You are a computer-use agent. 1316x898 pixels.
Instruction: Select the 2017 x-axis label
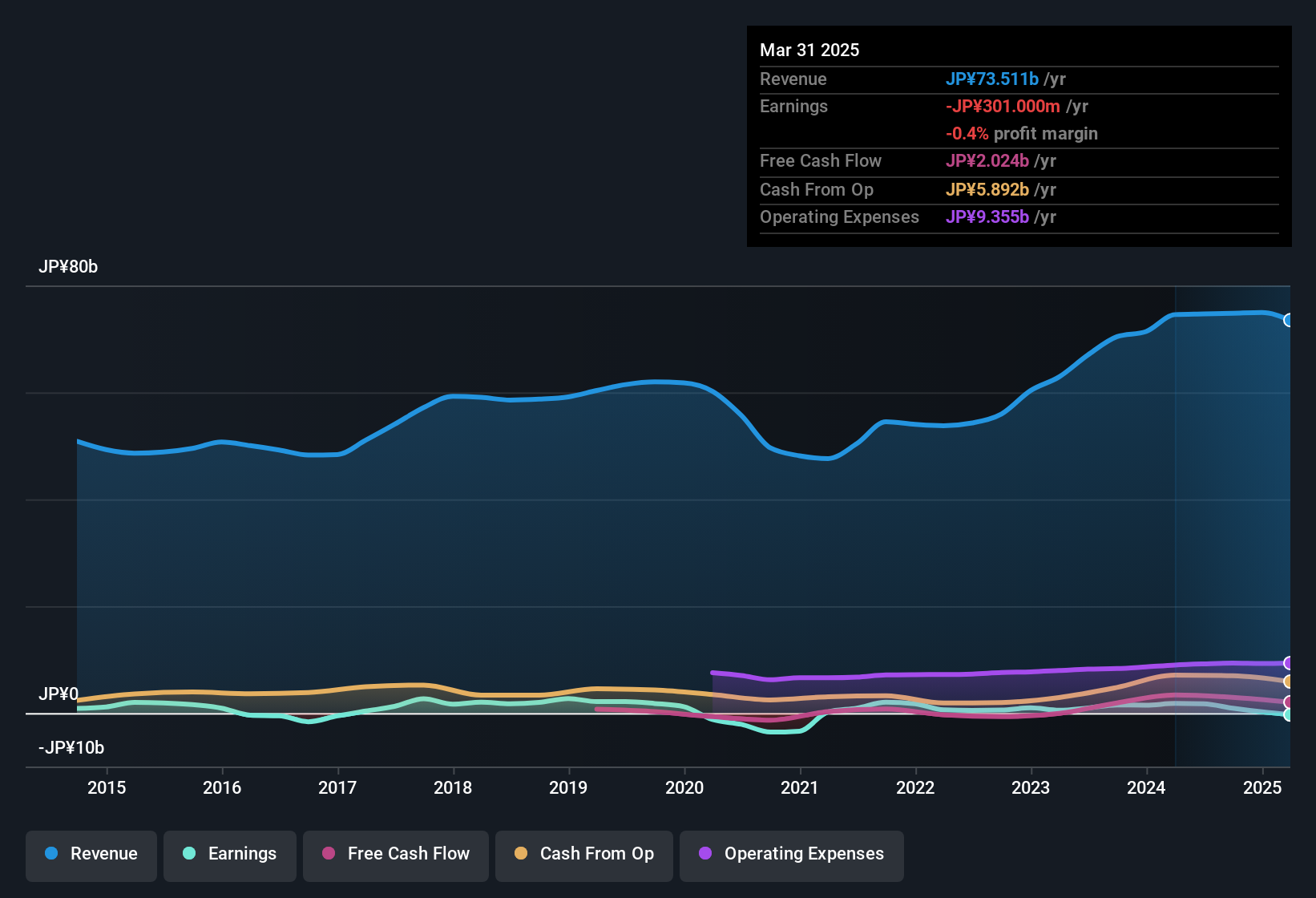pos(337,787)
